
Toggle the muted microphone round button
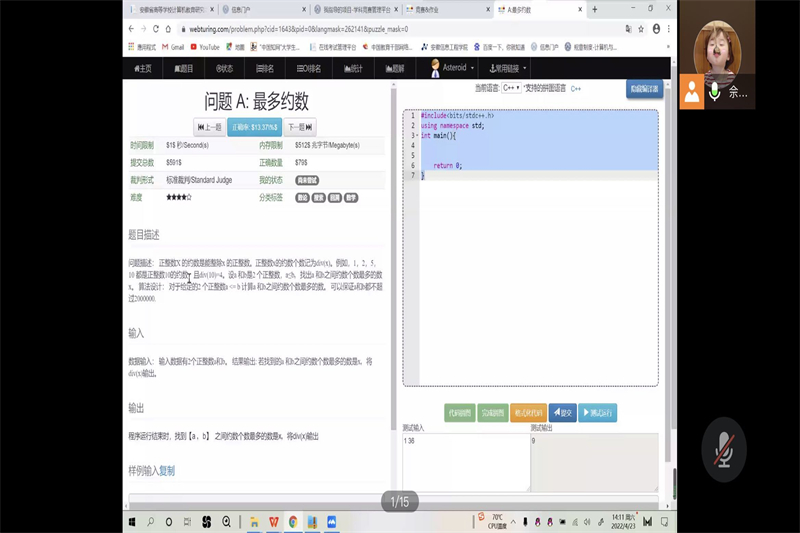tap(723, 451)
